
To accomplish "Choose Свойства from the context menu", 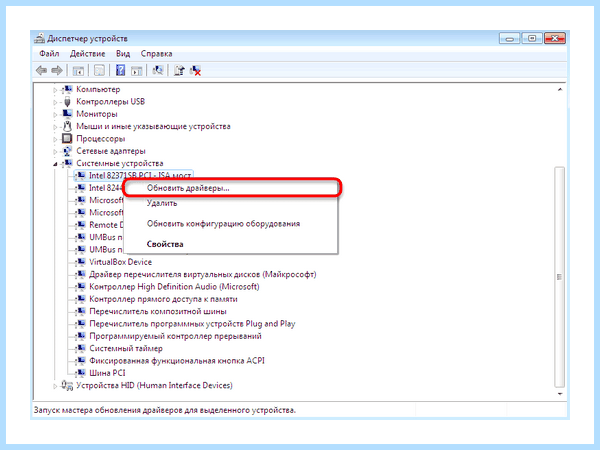I will pos(231,244).
